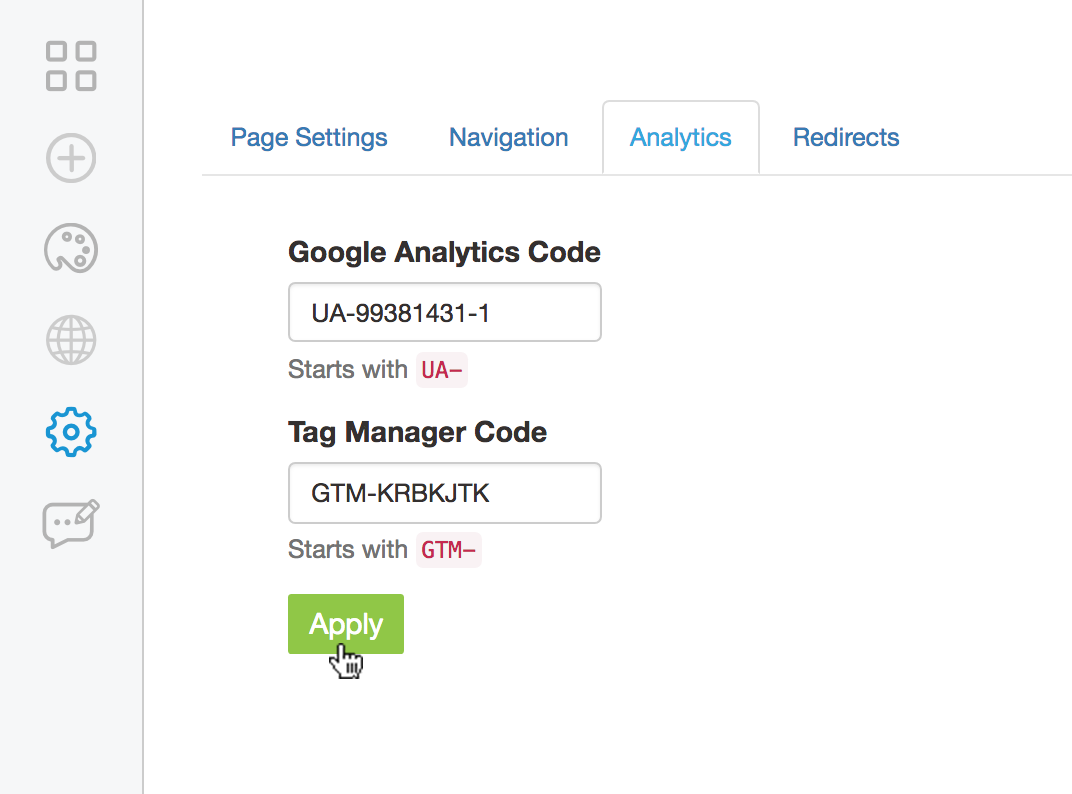The image size is (1072, 794).
Task: Click the Google Analytics Code input field
Action: 444,313
